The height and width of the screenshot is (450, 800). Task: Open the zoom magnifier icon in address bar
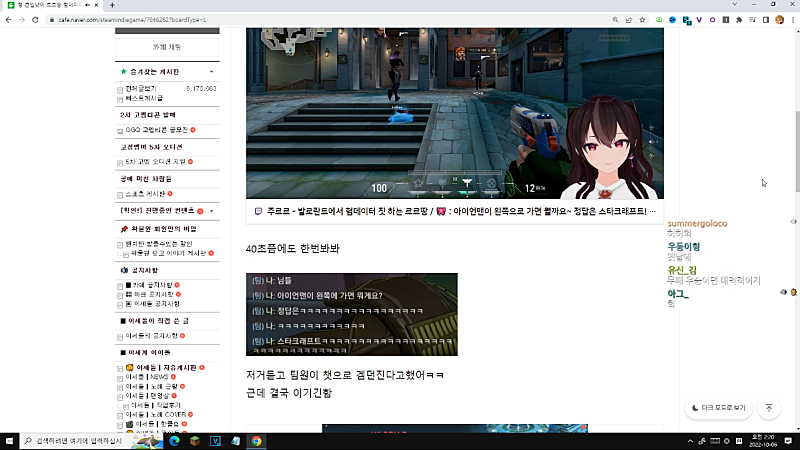point(615,20)
